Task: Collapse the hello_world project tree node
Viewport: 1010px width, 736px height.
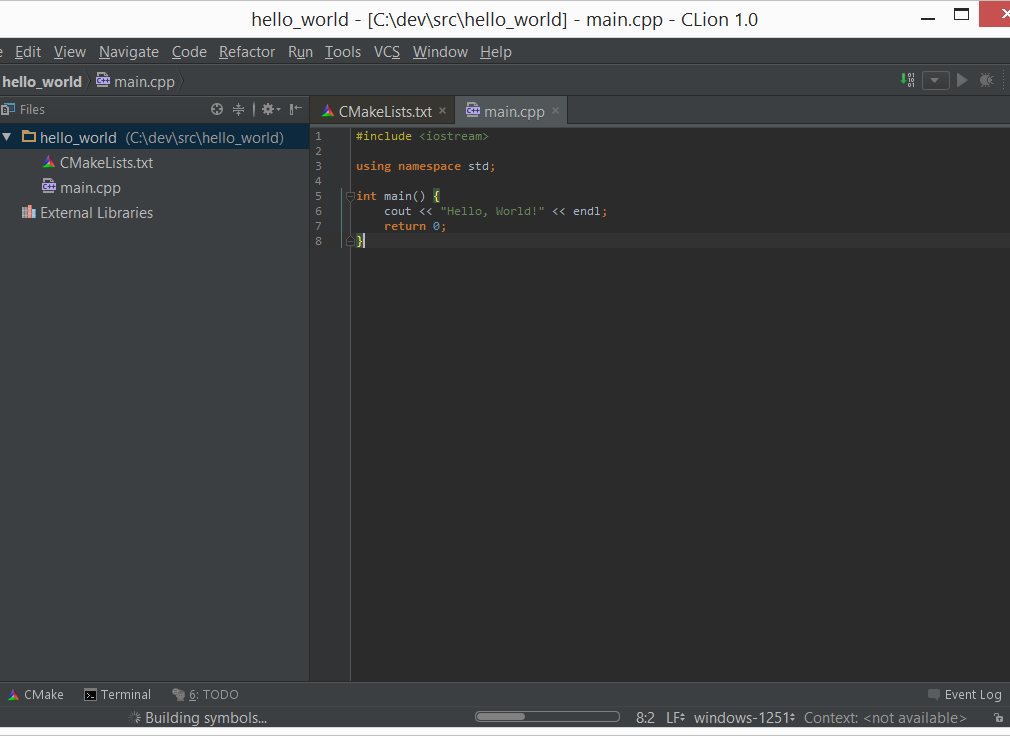Action: tap(7, 137)
